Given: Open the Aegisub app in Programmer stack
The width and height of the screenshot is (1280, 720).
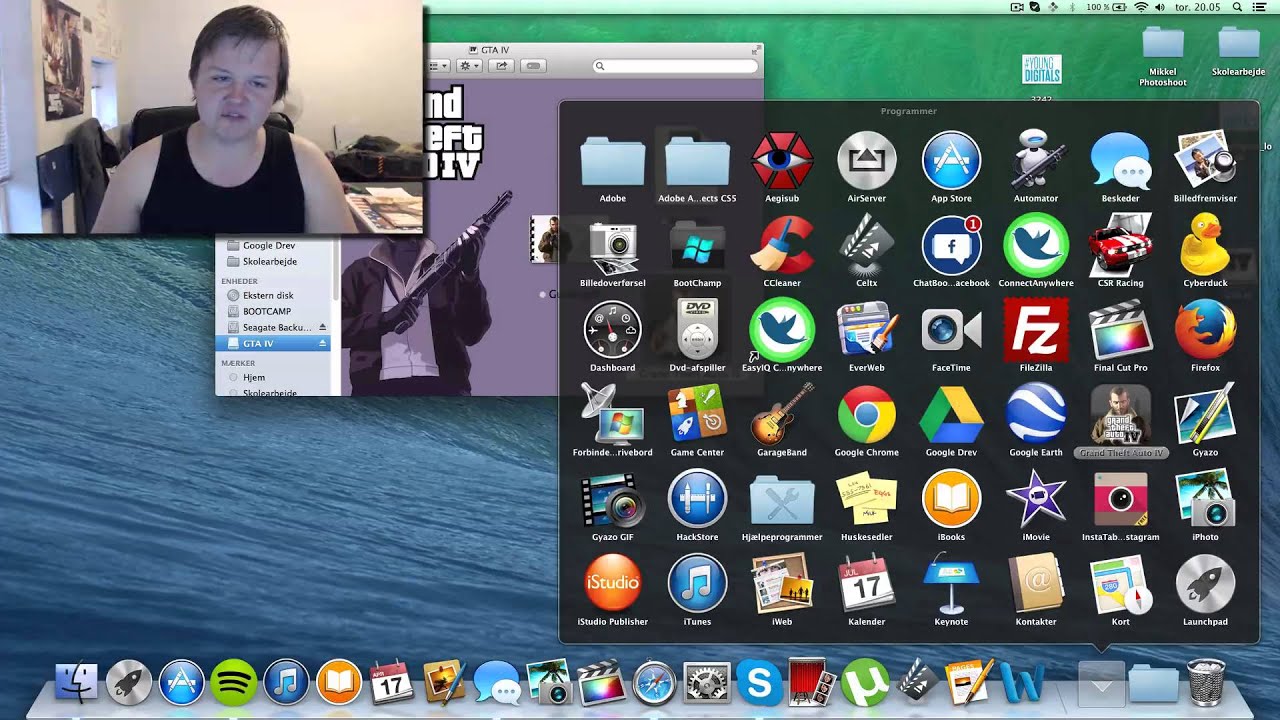Looking at the screenshot, I should point(782,161).
